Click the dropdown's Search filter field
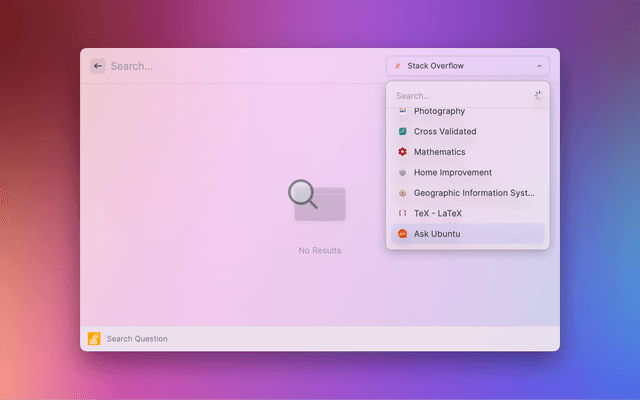 tap(458, 96)
